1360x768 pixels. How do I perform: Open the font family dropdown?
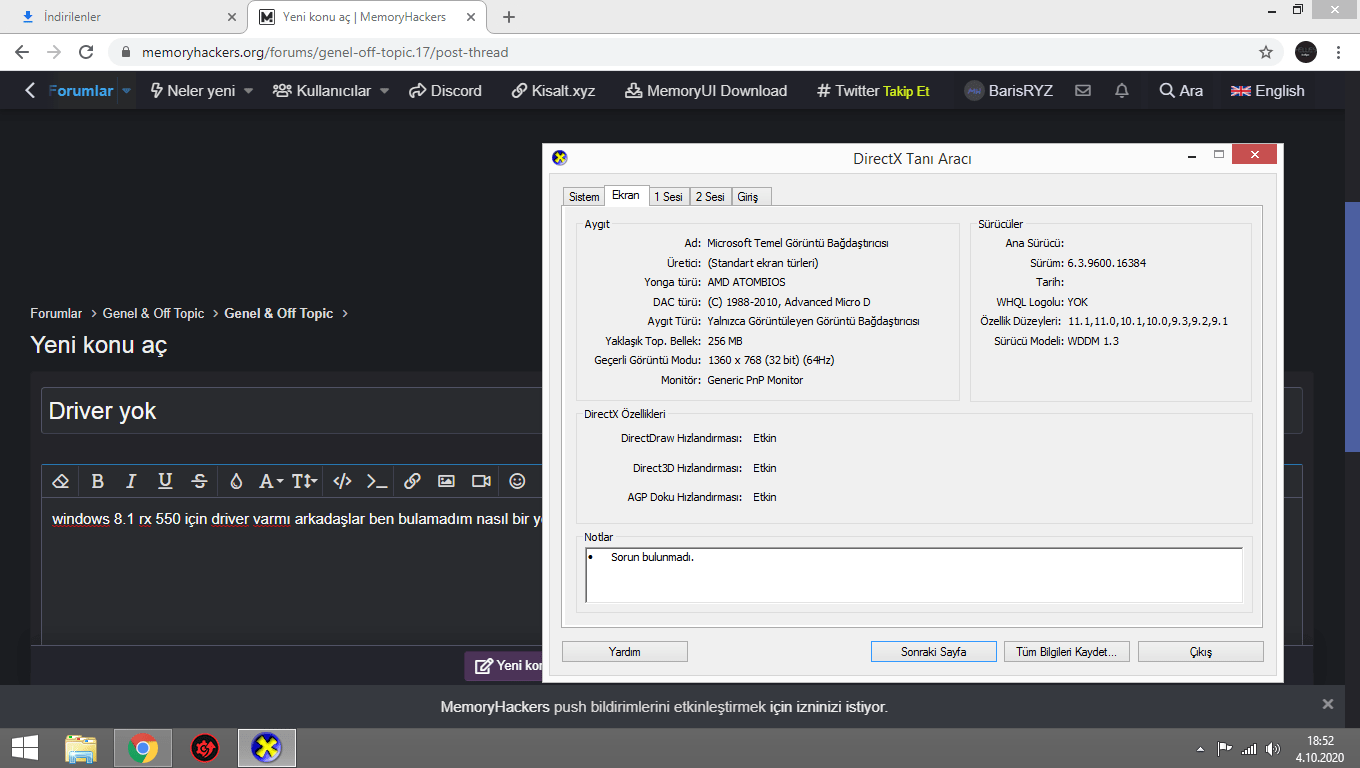(x=271, y=481)
